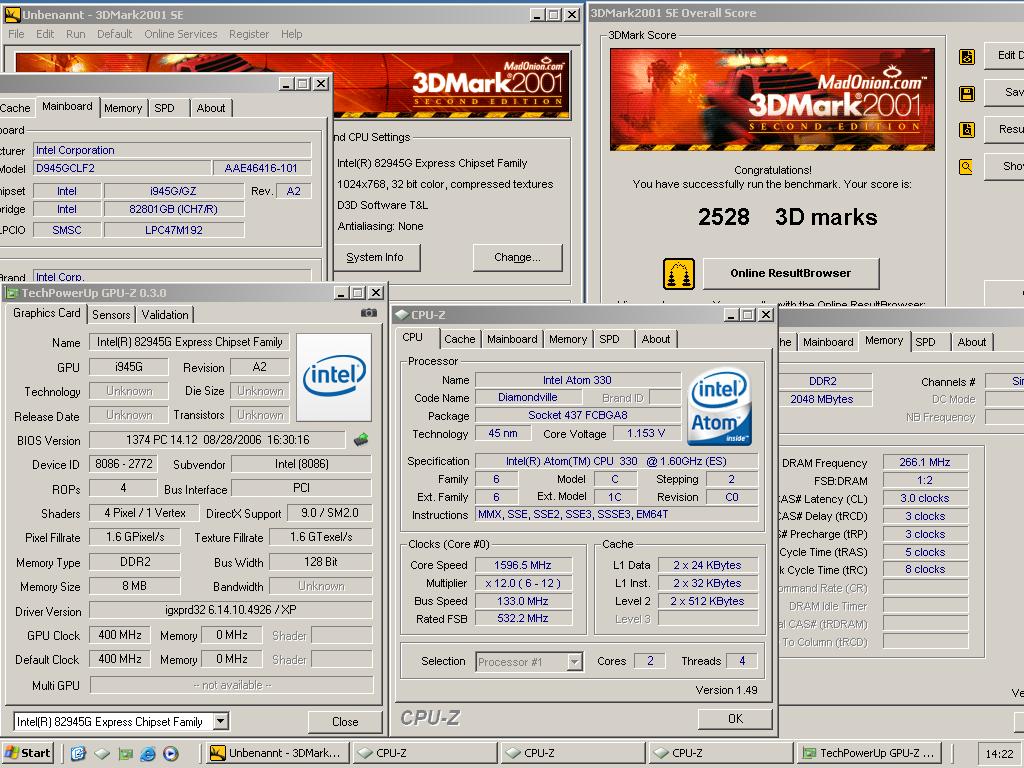The height and width of the screenshot is (768, 1024).
Task: Open the Processor #1 selection dropdown
Action: click(574, 662)
